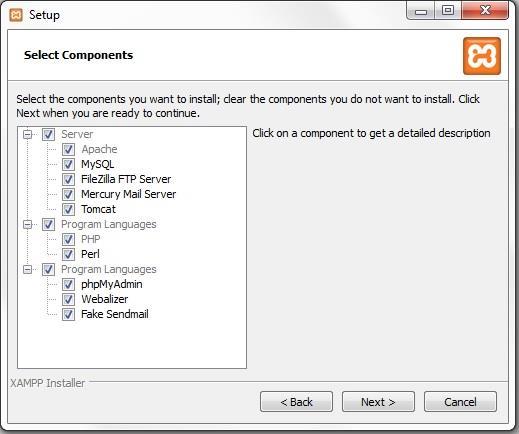Uncheck the MySQL component checkbox
The width and height of the screenshot is (519, 434).
[68, 164]
